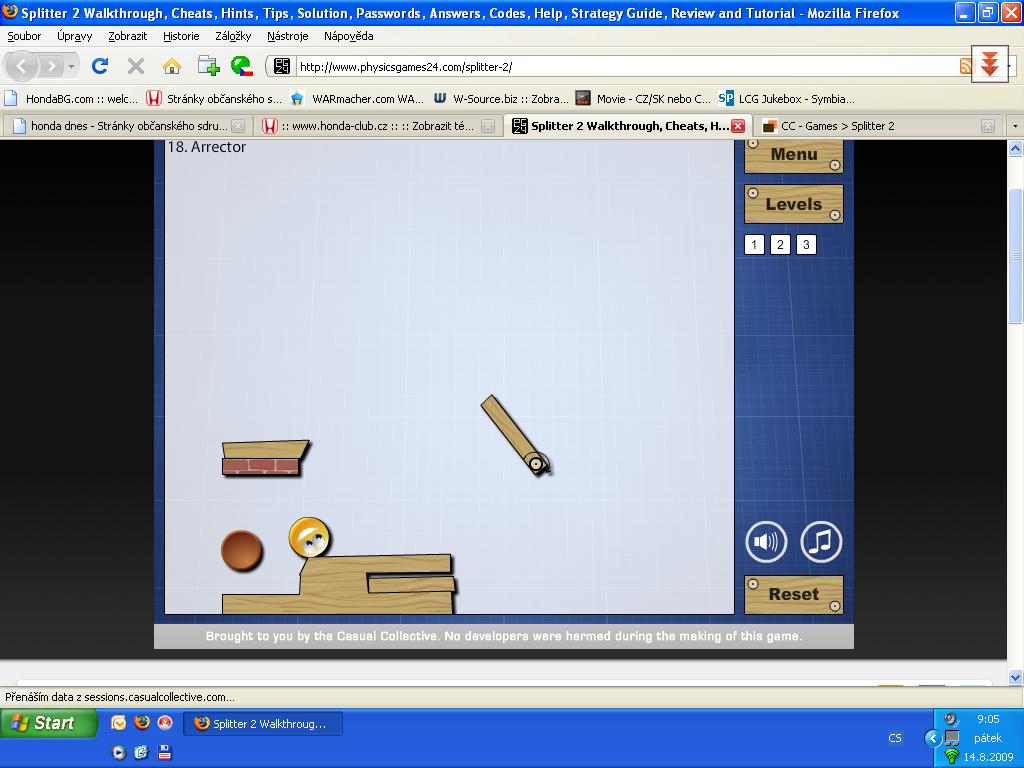This screenshot has height=768, width=1024.
Task: Open the wooden Levels button
Action: pyautogui.click(x=793, y=204)
